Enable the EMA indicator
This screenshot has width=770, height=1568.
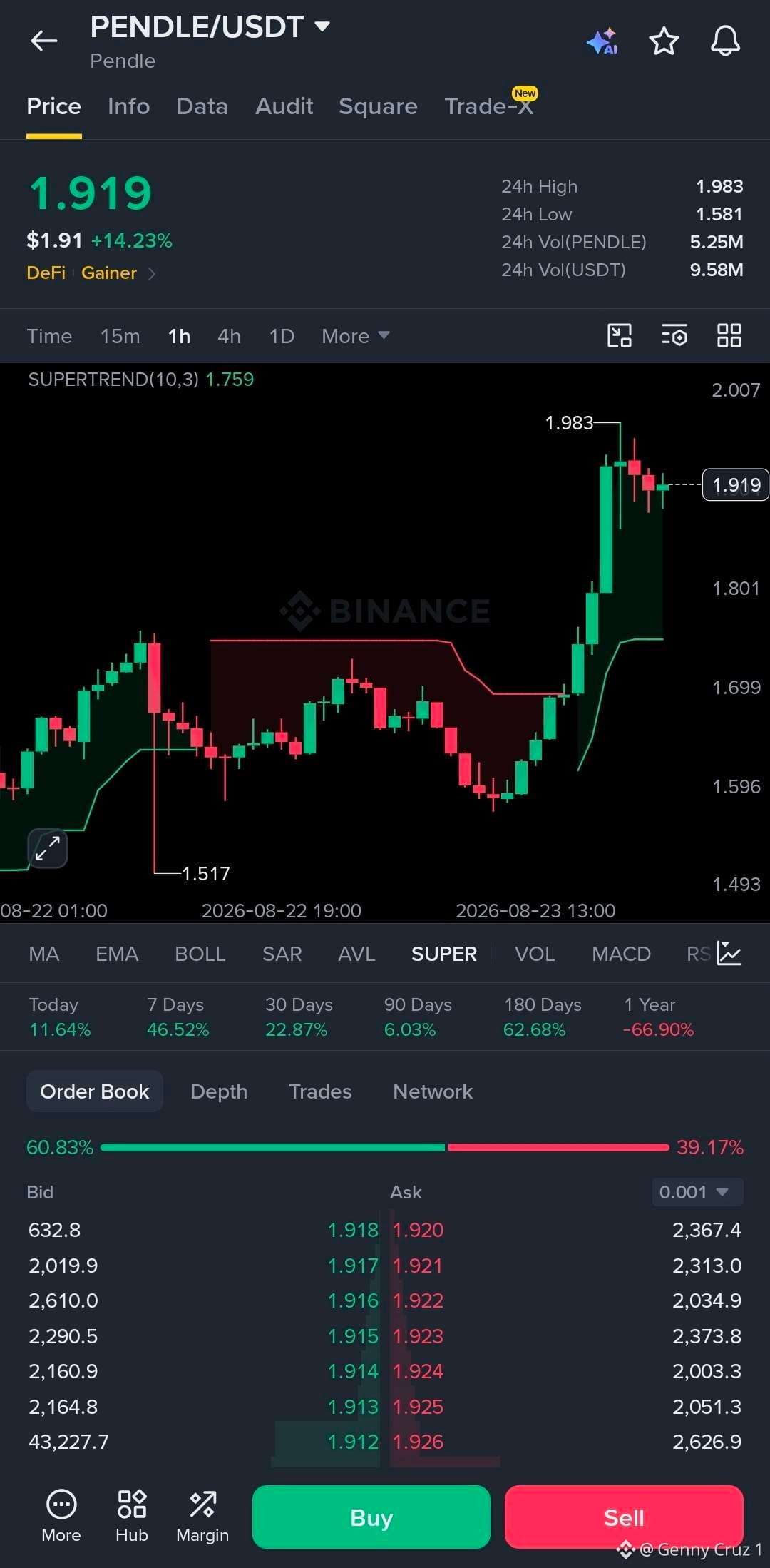117,954
